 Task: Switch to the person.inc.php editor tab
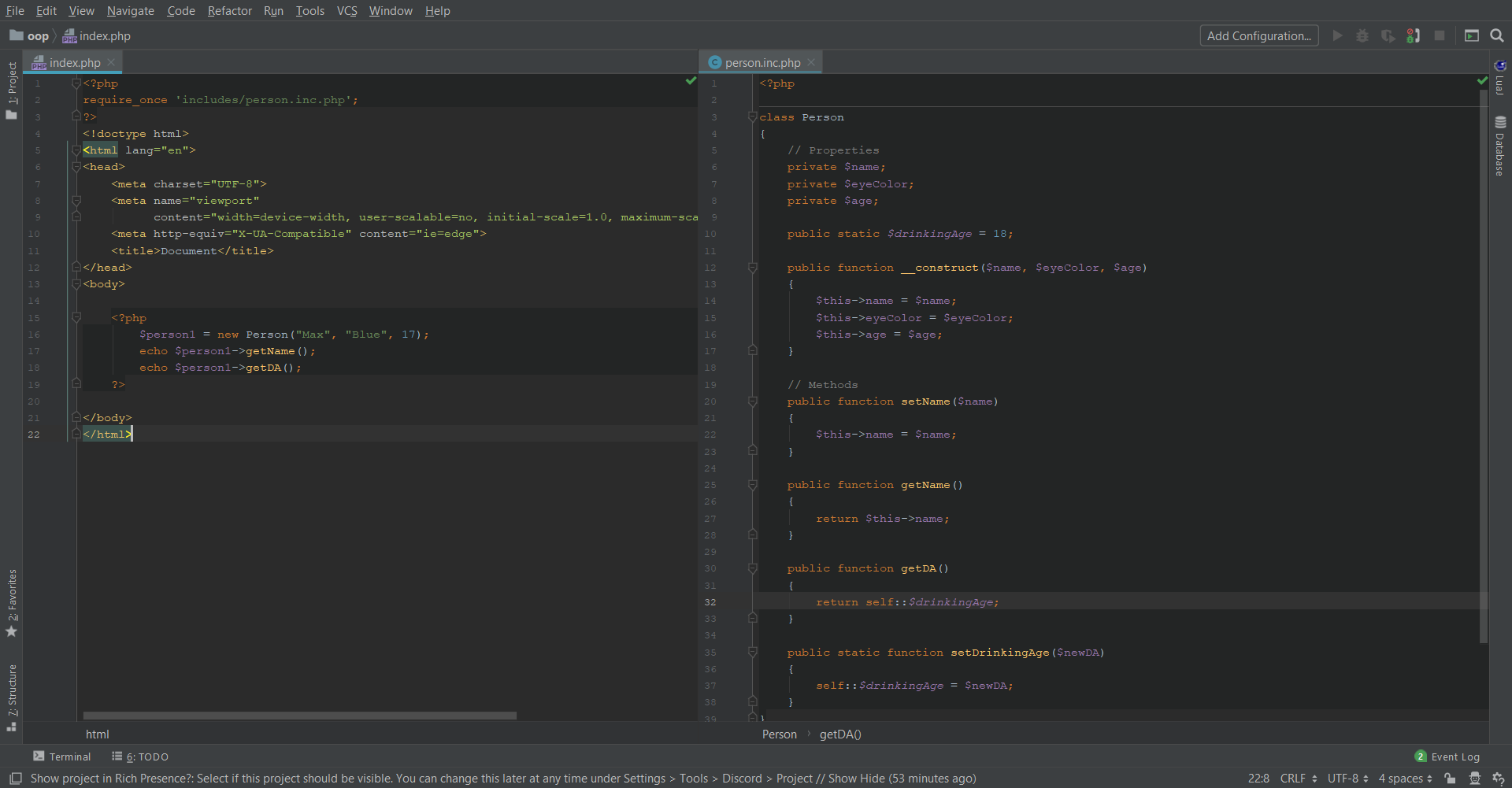pos(762,63)
